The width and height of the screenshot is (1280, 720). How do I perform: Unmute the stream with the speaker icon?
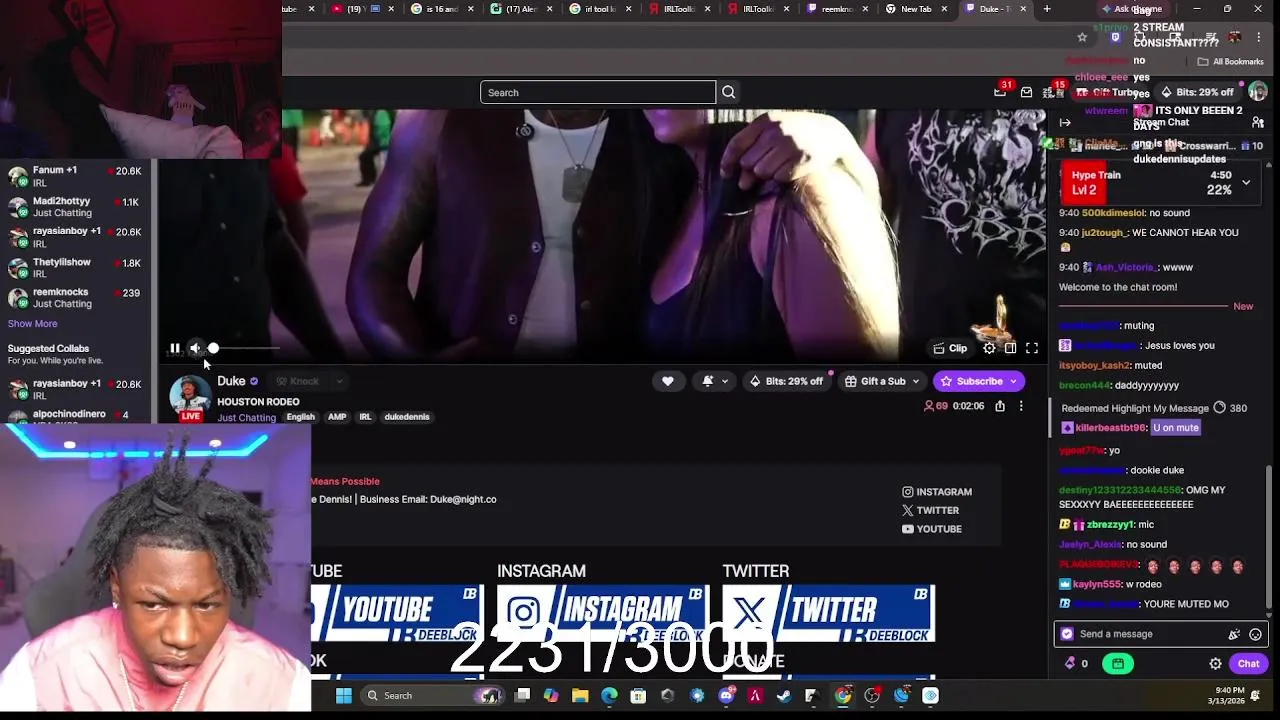pyautogui.click(x=195, y=348)
